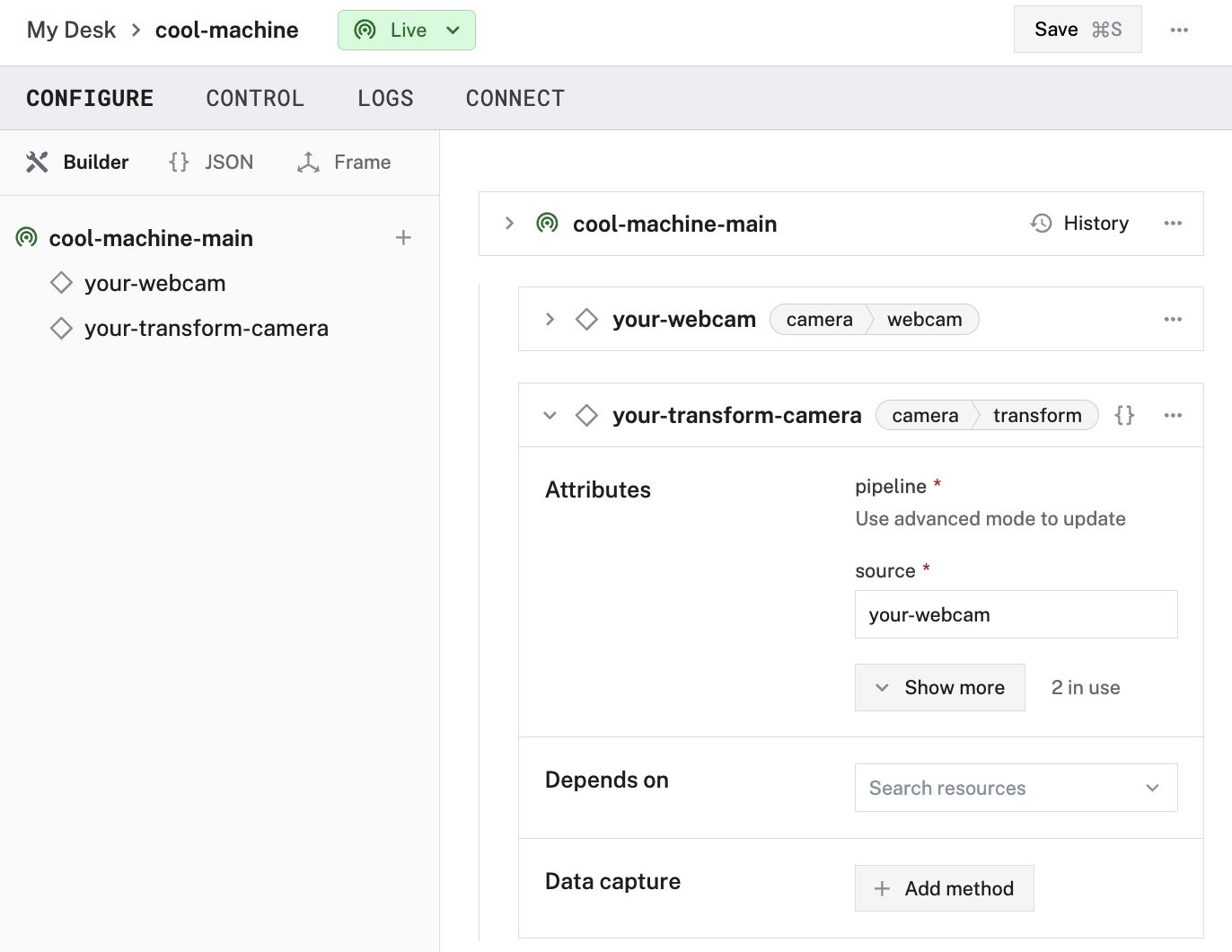Switch to JSON view using braces icon
This screenshot has height=952, width=1232.
click(x=177, y=162)
